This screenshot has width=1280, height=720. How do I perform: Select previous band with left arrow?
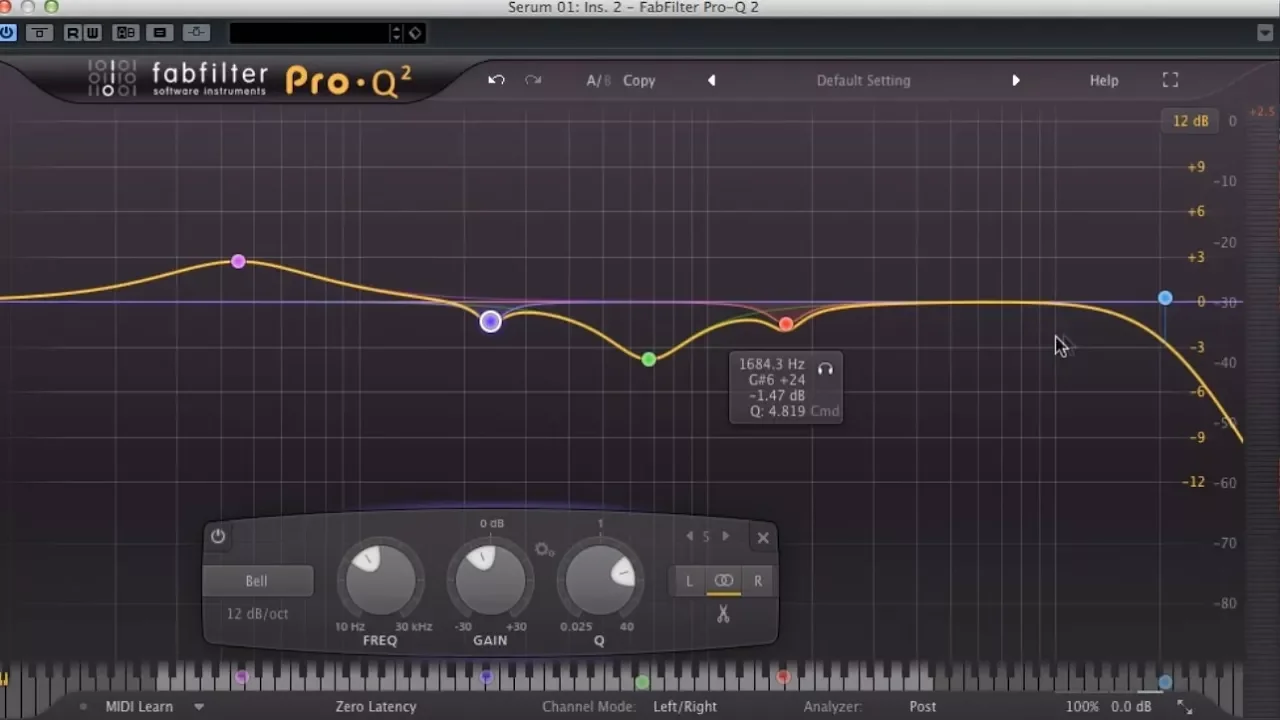click(x=689, y=536)
